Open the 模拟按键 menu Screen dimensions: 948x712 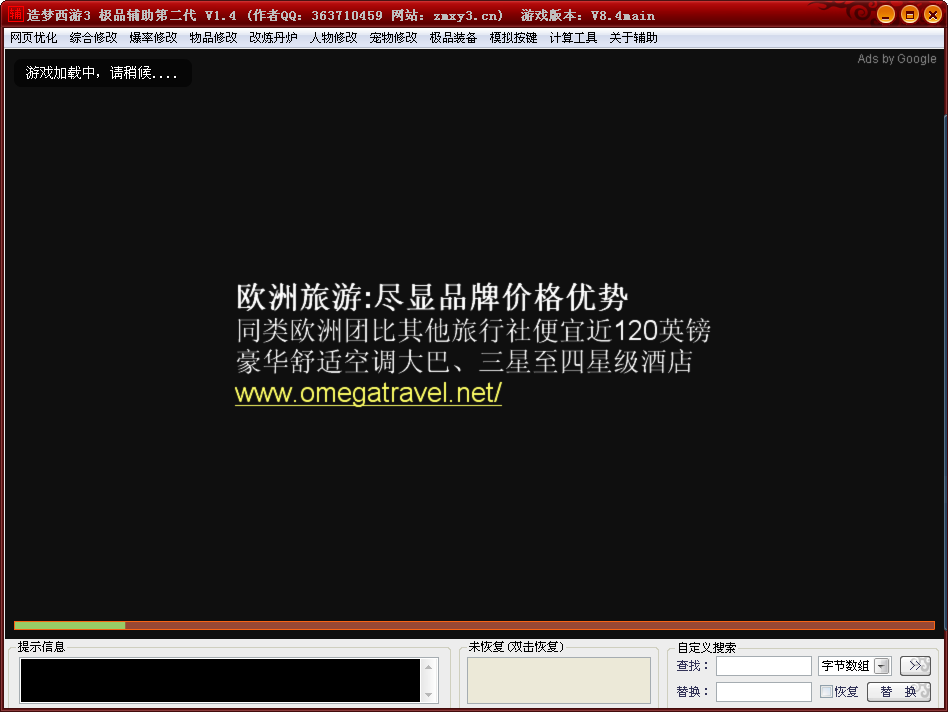(x=513, y=38)
